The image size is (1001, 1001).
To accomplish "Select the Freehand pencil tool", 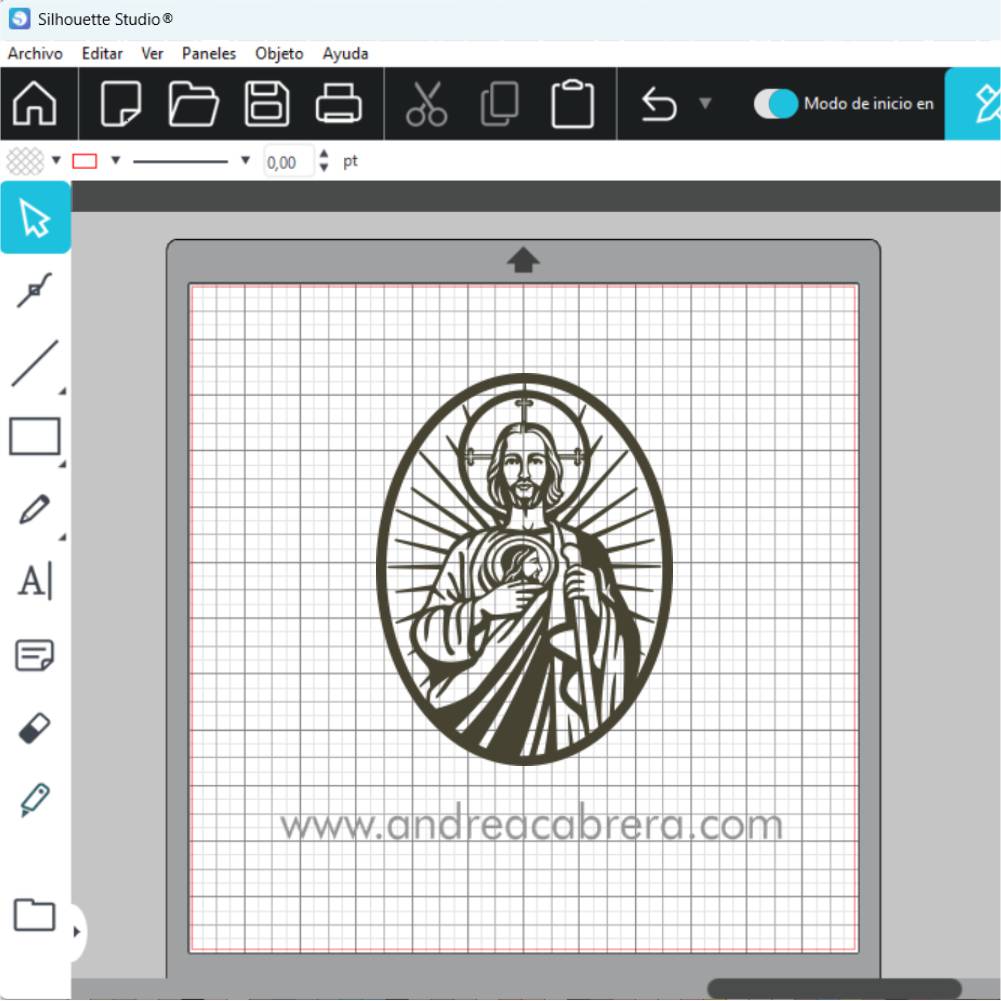I will (35, 509).
